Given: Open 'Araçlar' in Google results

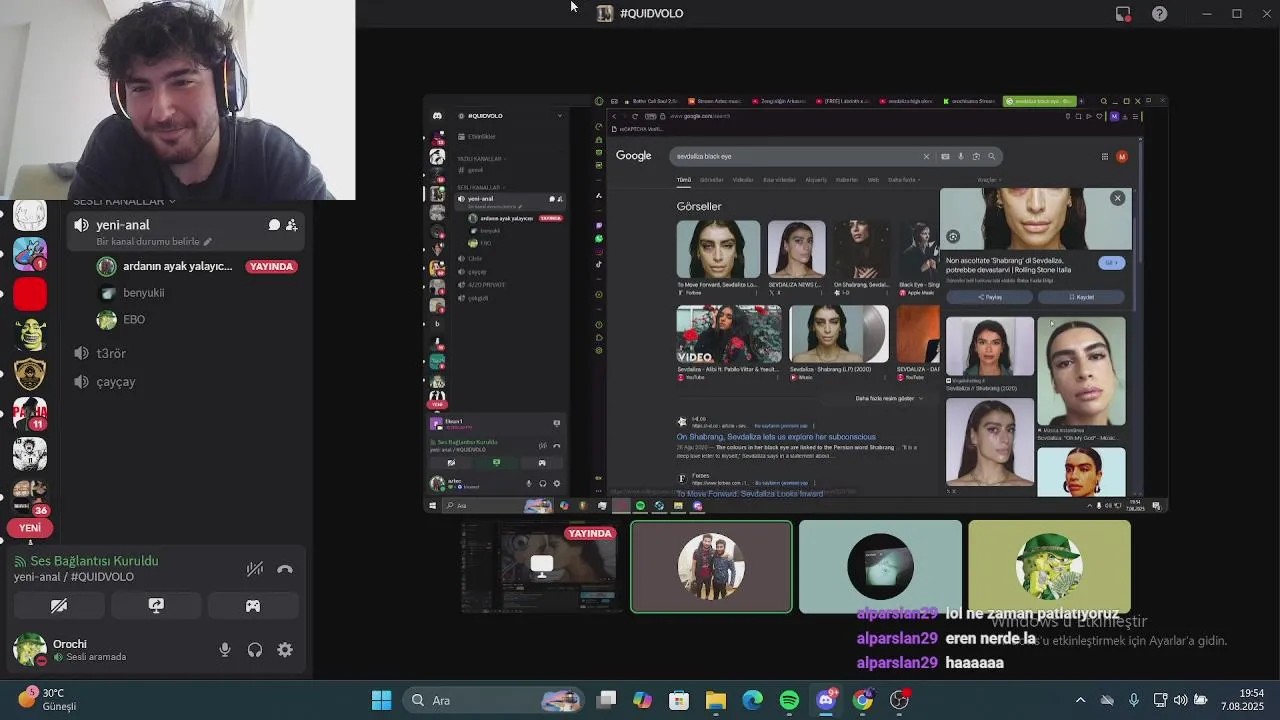Looking at the screenshot, I should (x=987, y=180).
